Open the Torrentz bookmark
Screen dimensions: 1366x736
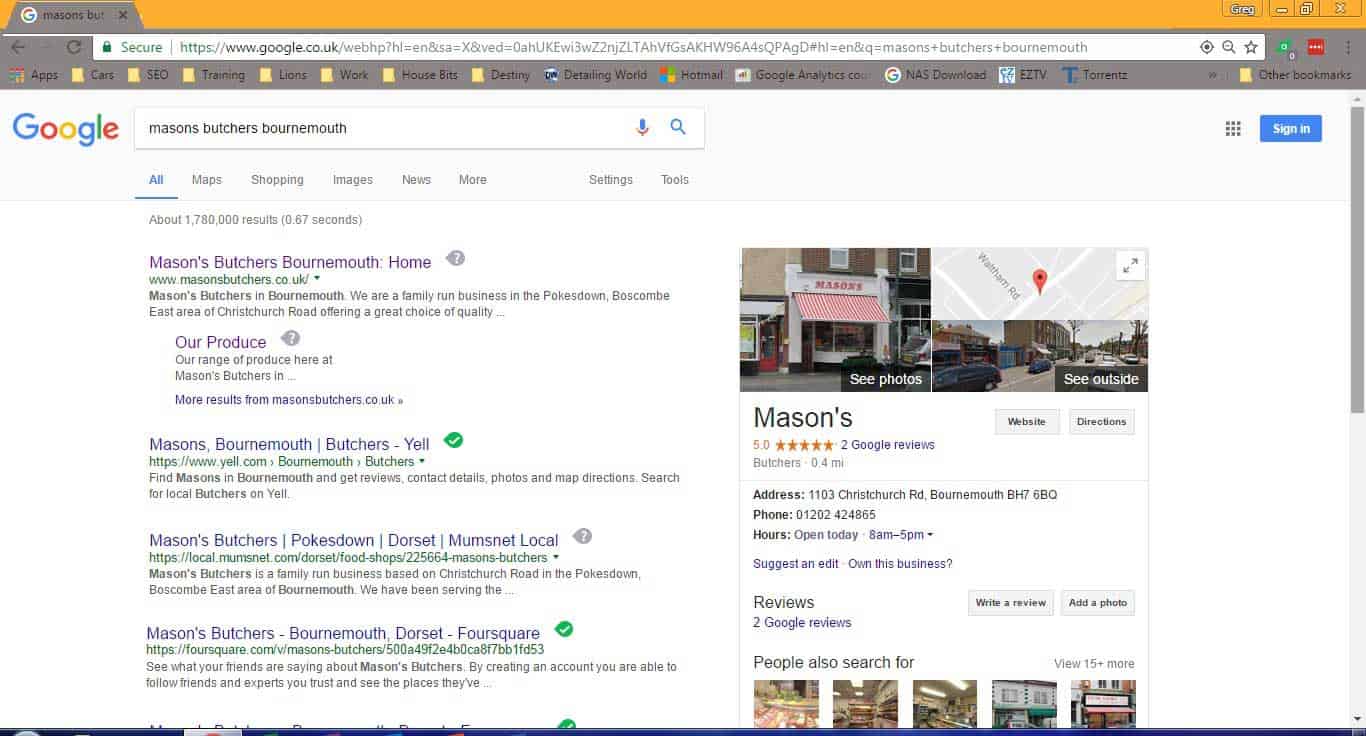[1094, 75]
